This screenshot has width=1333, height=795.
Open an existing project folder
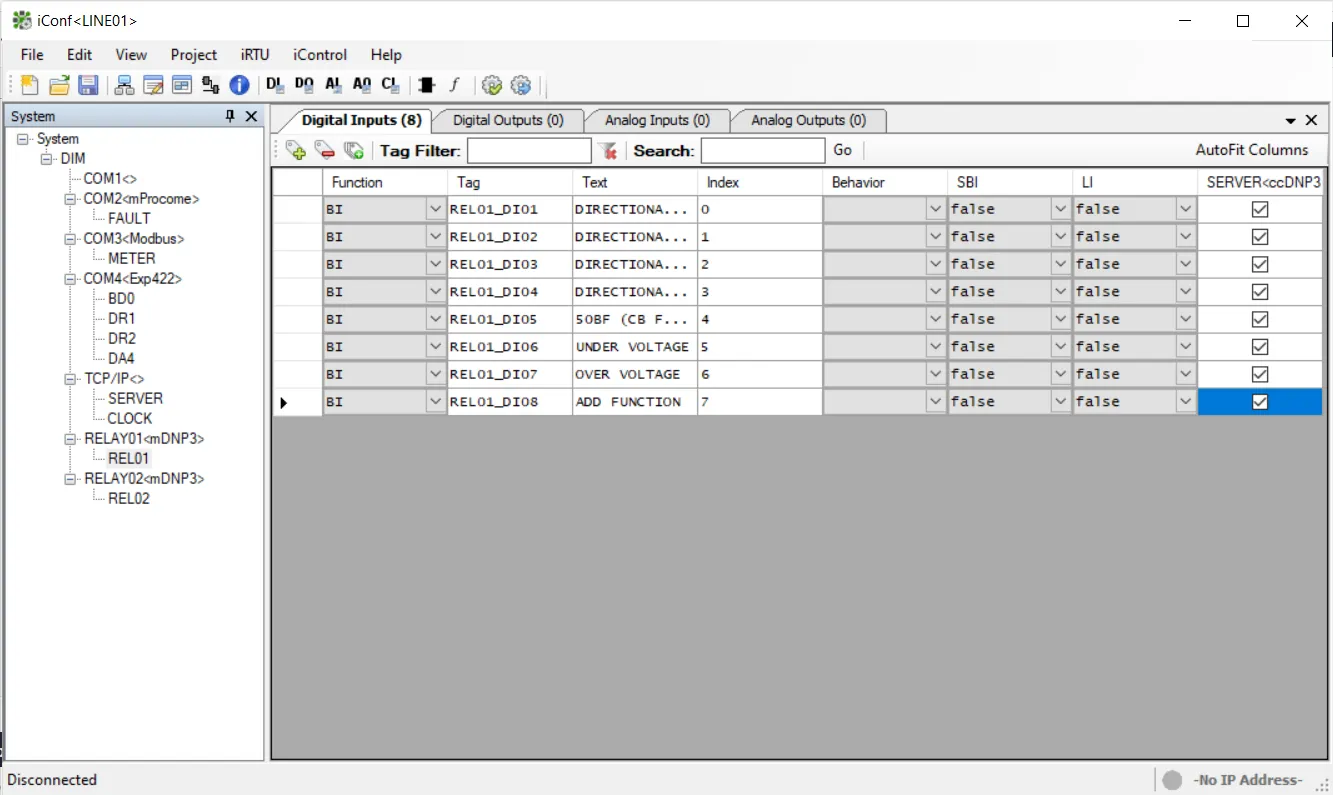coord(60,85)
